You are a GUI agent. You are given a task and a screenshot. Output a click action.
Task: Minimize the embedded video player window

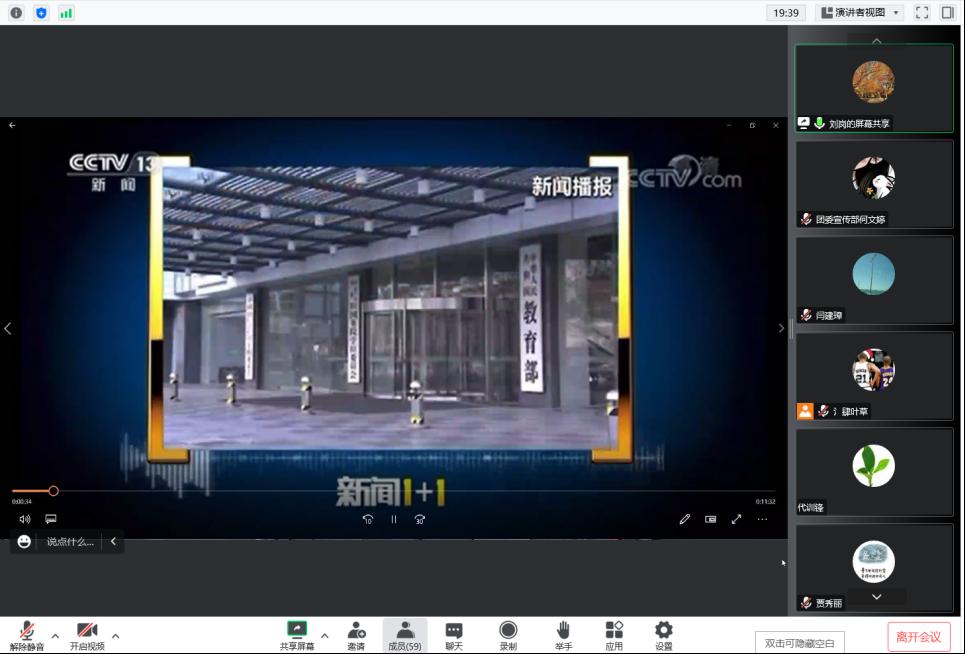pos(729,125)
